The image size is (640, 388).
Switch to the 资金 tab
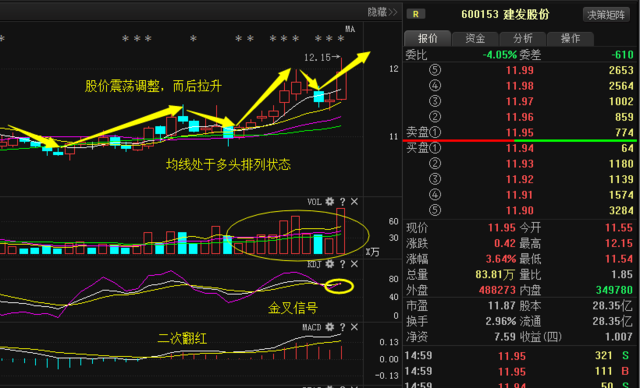[475, 38]
